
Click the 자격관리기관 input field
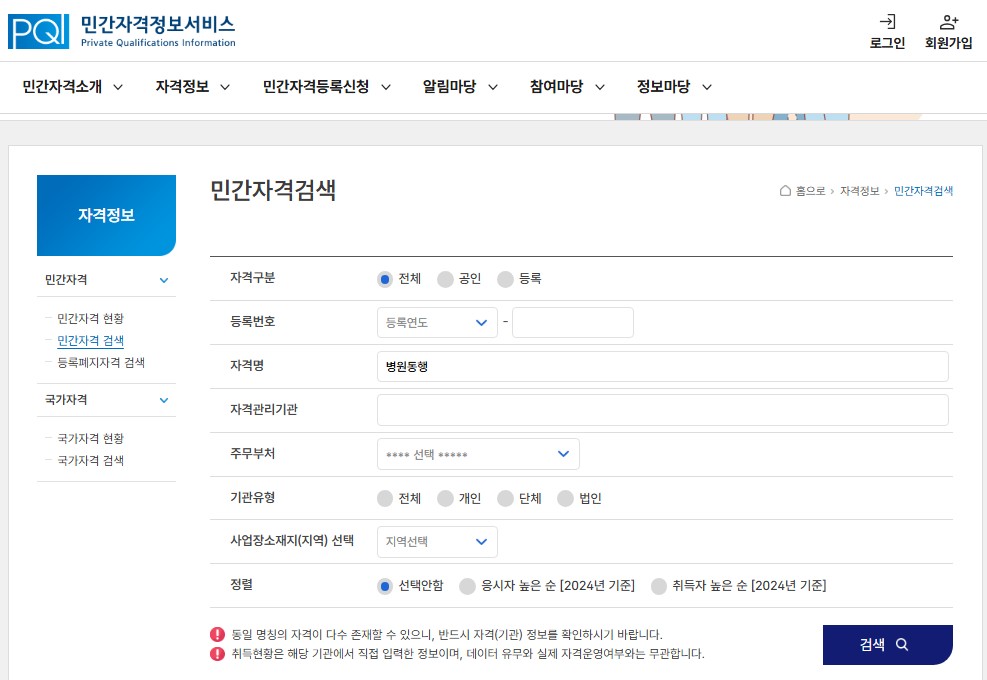pyautogui.click(x=663, y=410)
